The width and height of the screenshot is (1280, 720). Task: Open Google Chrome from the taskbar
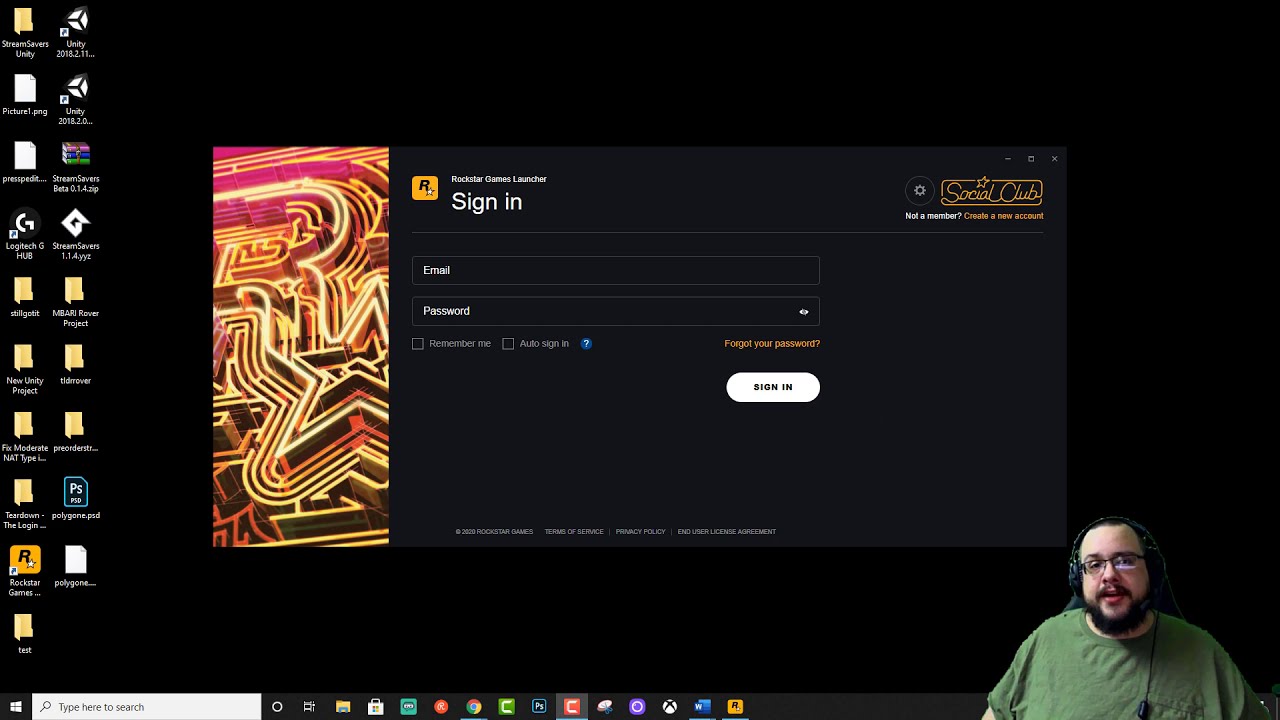(474, 707)
